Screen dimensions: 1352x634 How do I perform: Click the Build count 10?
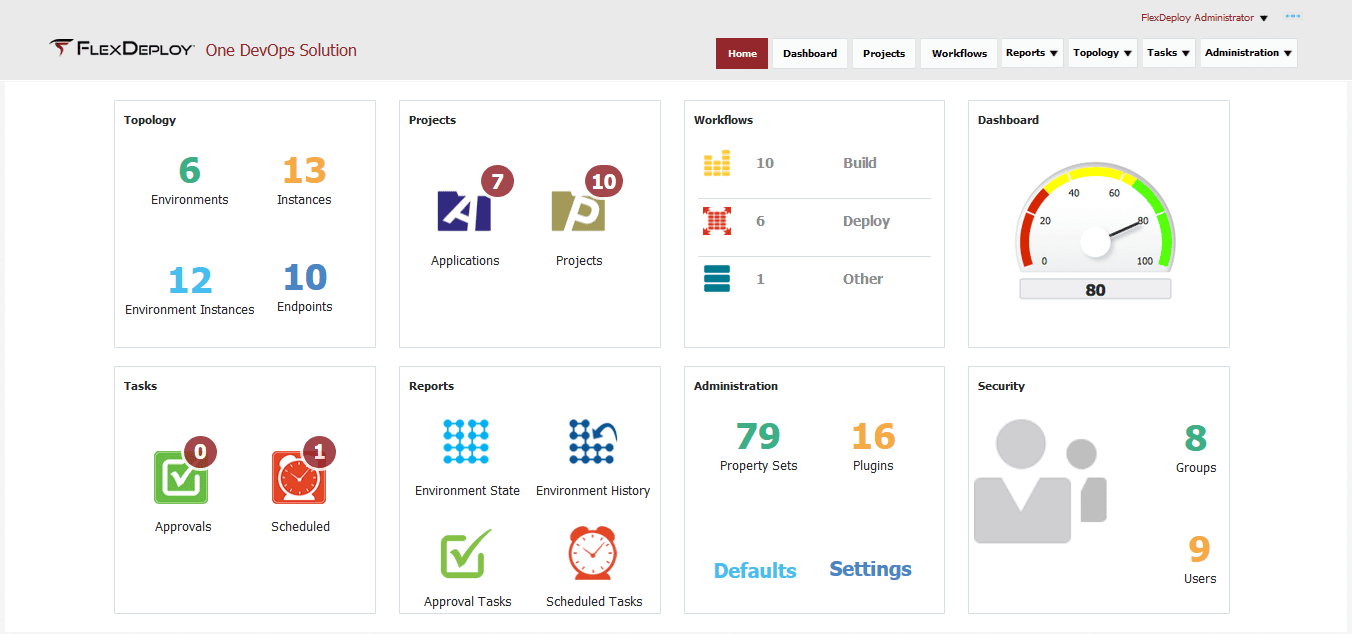click(x=765, y=163)
